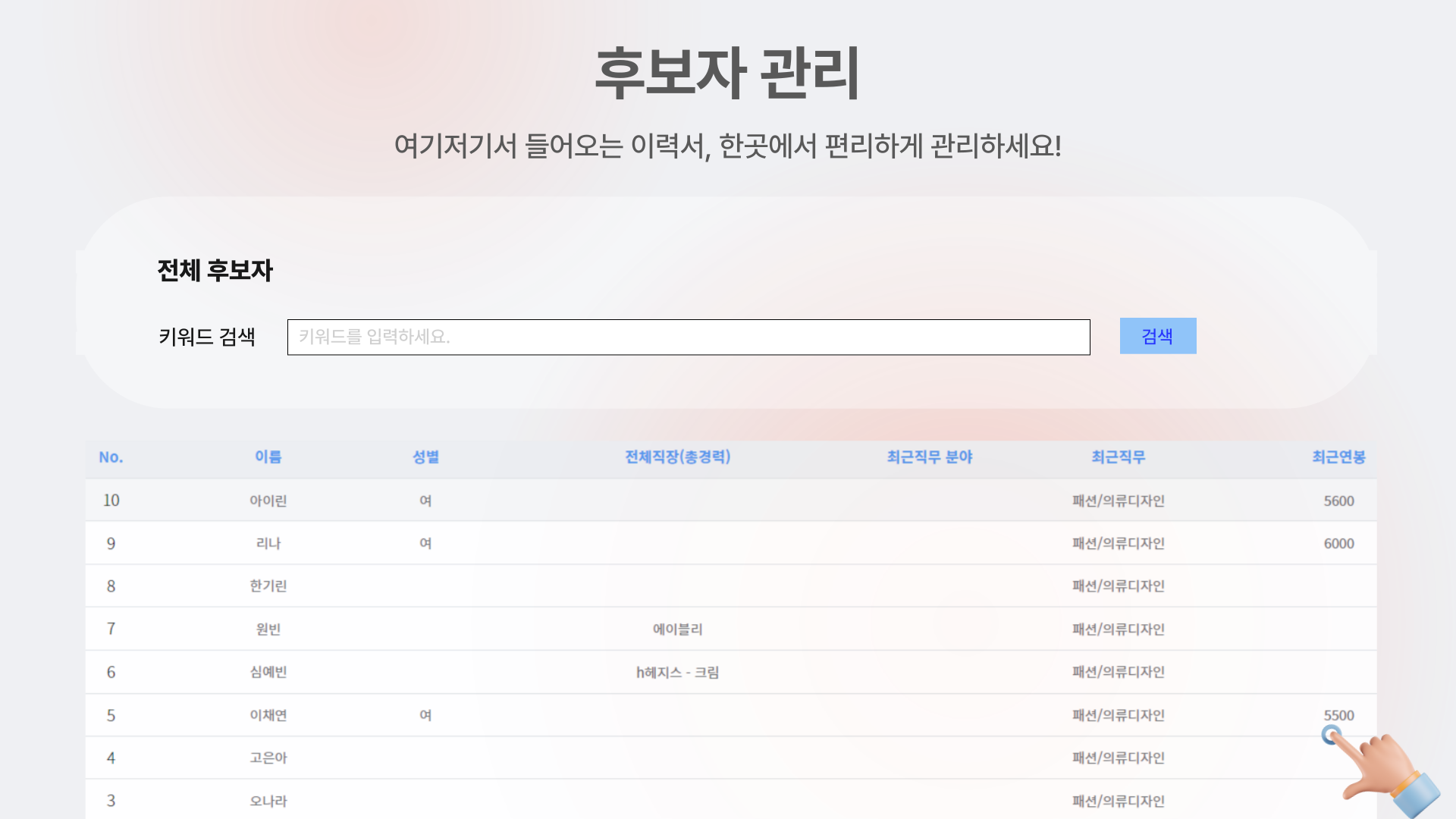The height and width of the screenshot is (819, 1456).
Task: Click 에이블리 workplace cell
Action: pos(677,629)
